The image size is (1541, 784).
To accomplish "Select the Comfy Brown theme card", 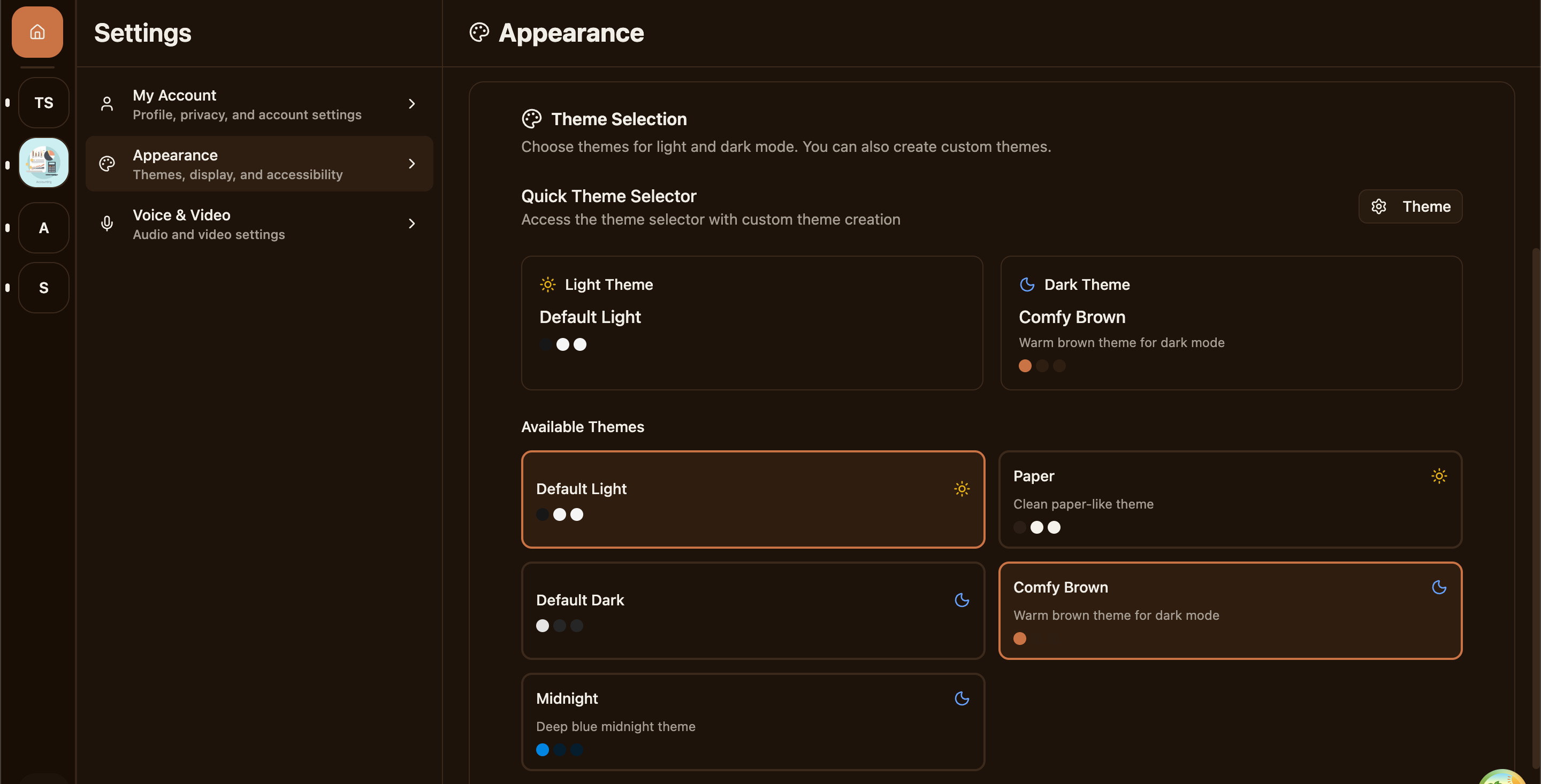I will [1230, 611].
